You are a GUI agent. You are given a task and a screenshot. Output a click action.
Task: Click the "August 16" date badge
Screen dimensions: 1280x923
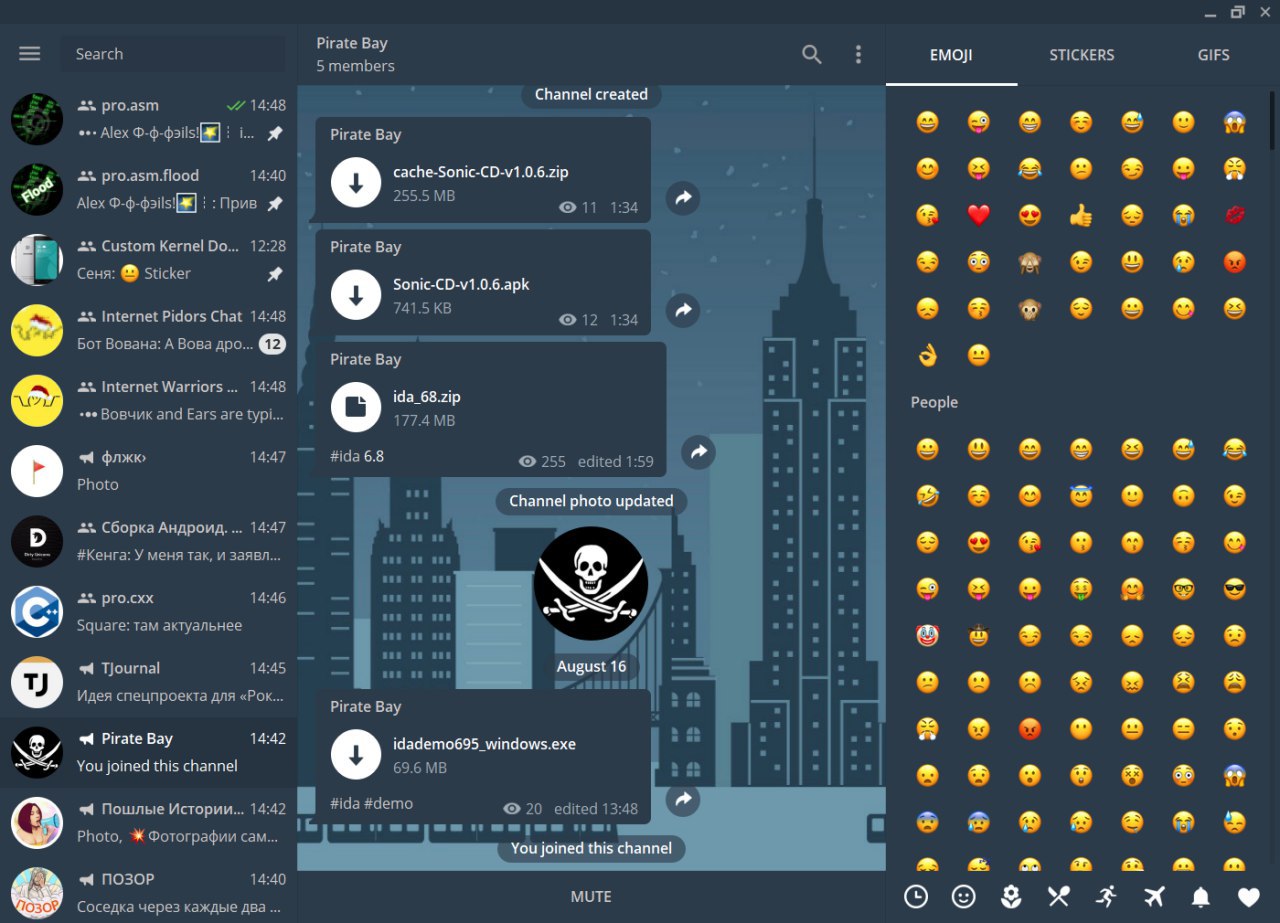(591, 666)
